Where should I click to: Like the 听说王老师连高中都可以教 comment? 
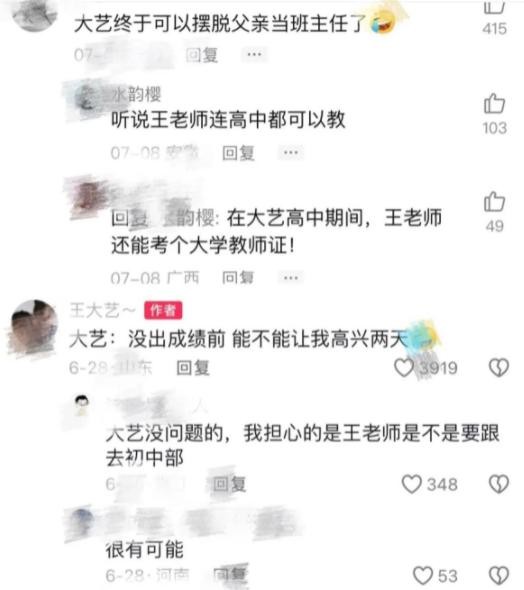click(494, 103)
